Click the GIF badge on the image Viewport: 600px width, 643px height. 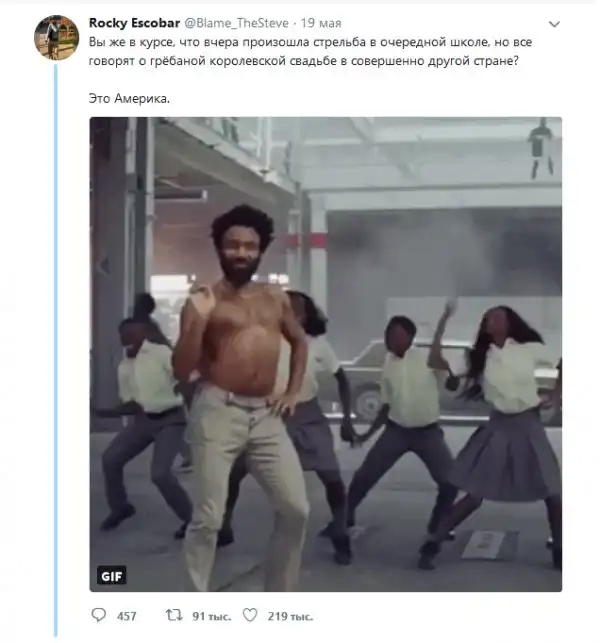tap(111, 575)
